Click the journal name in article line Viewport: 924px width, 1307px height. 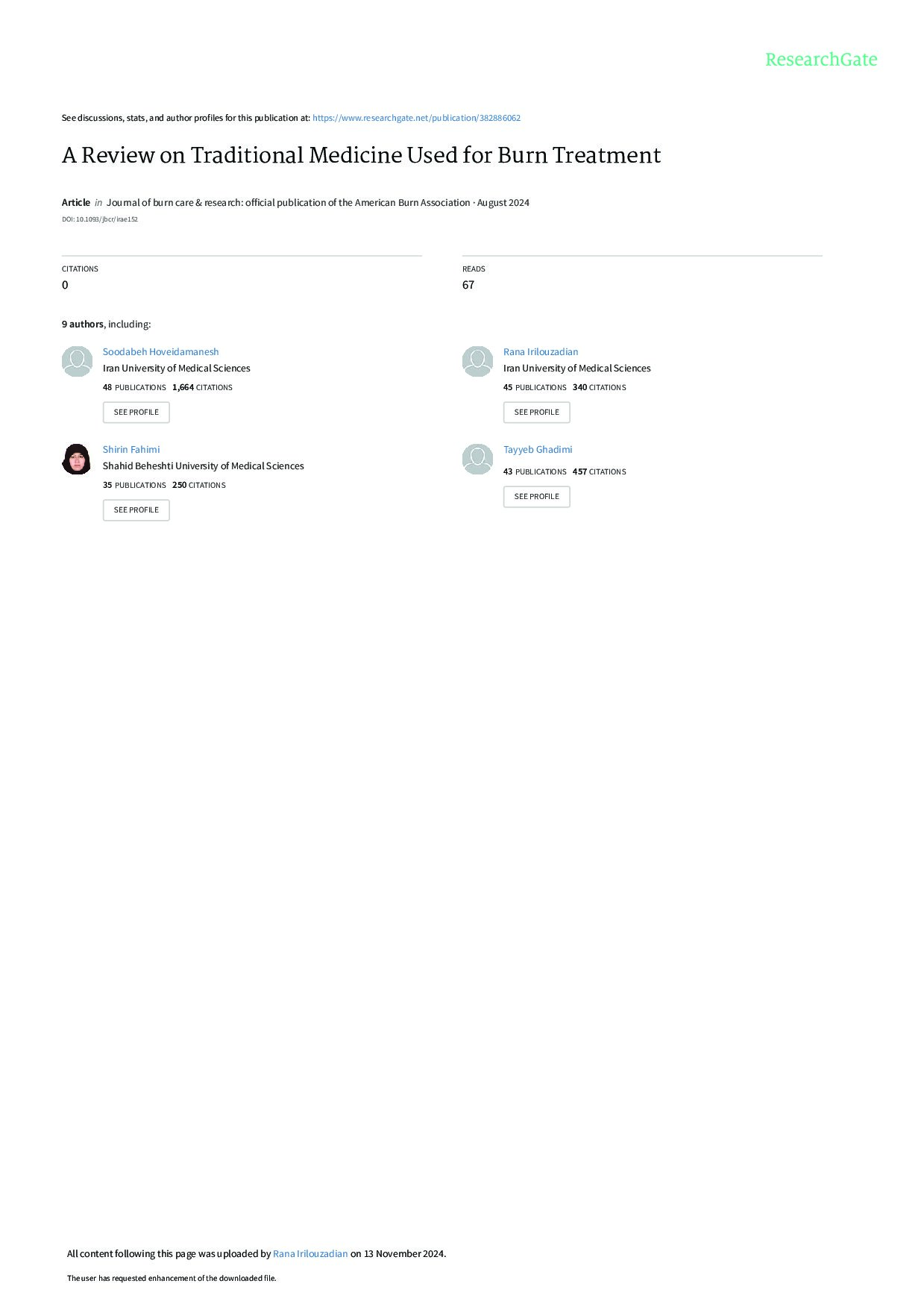point(289,202)
